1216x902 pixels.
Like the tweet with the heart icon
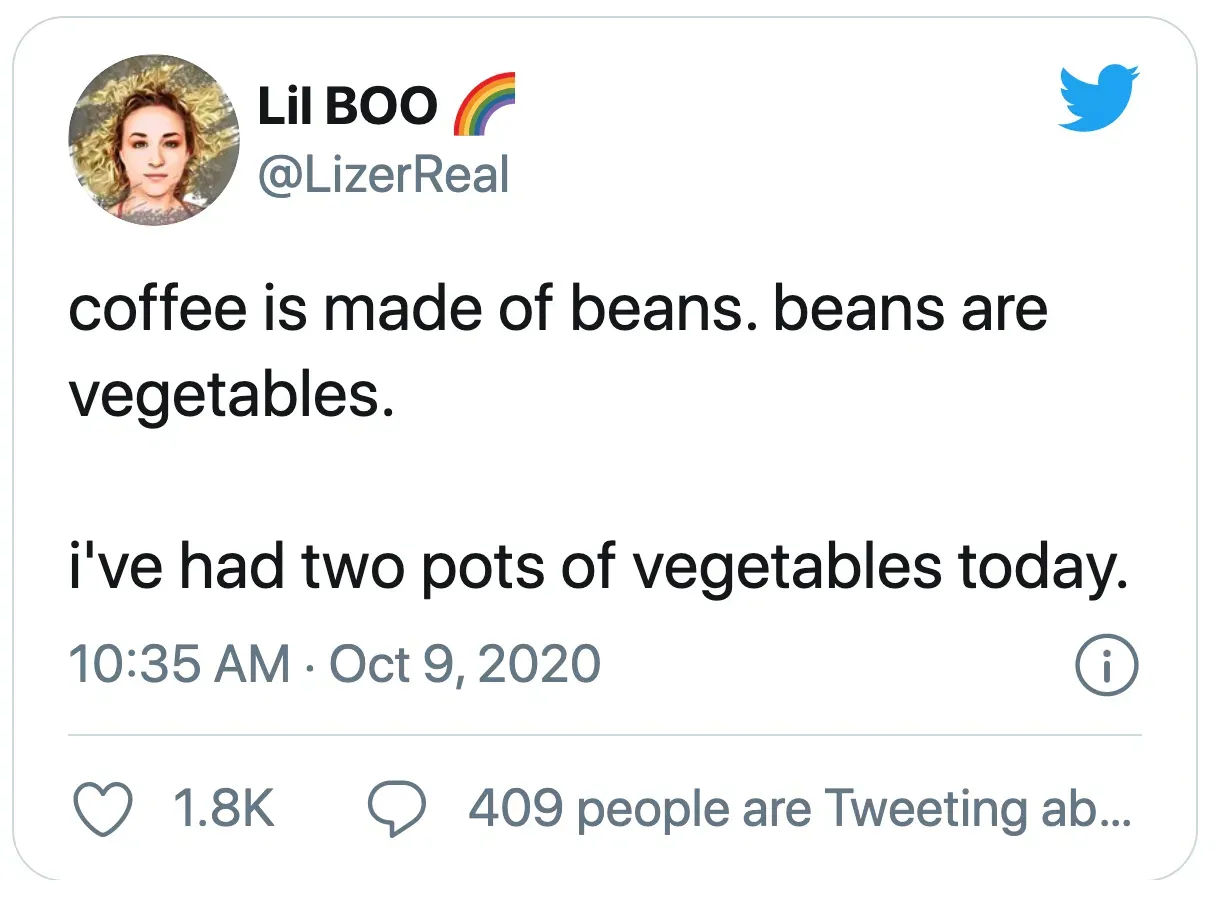coord(104,808)
